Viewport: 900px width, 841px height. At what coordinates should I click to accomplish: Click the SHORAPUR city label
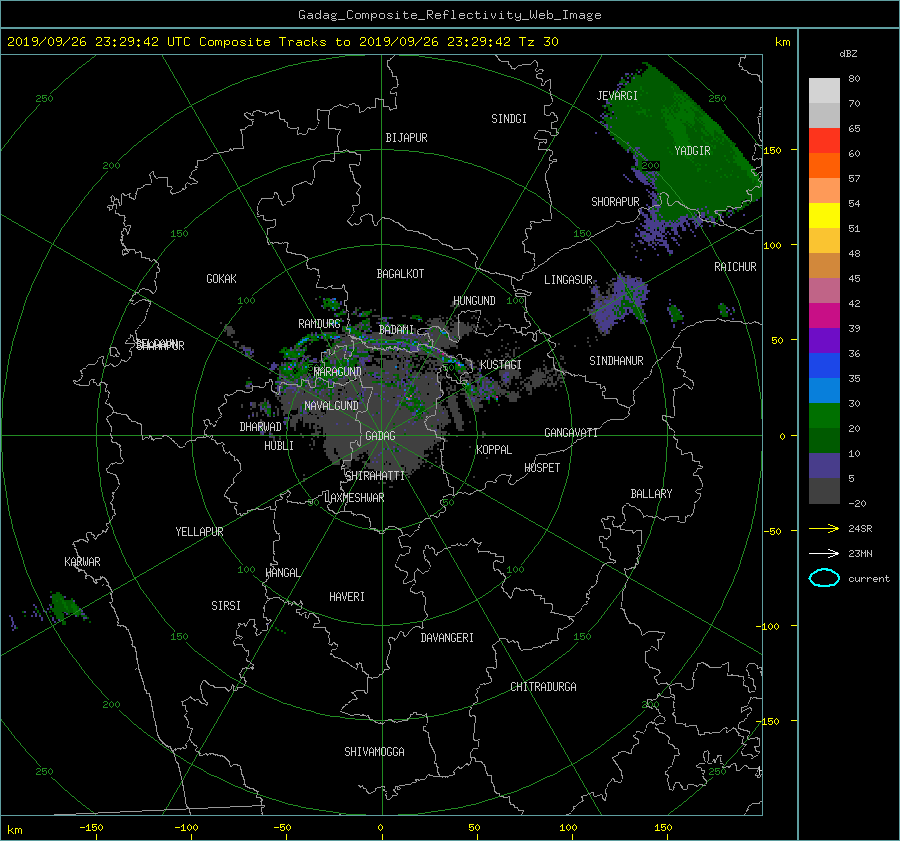point(615,201)
